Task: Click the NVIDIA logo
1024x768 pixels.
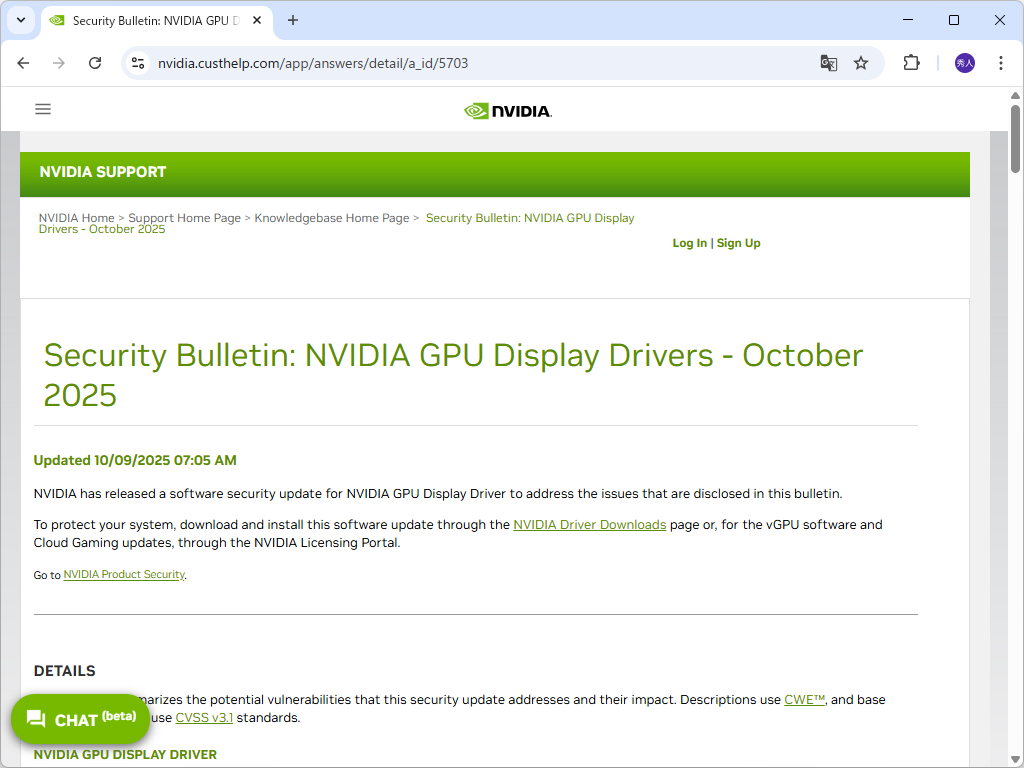Action: point(508,111)
